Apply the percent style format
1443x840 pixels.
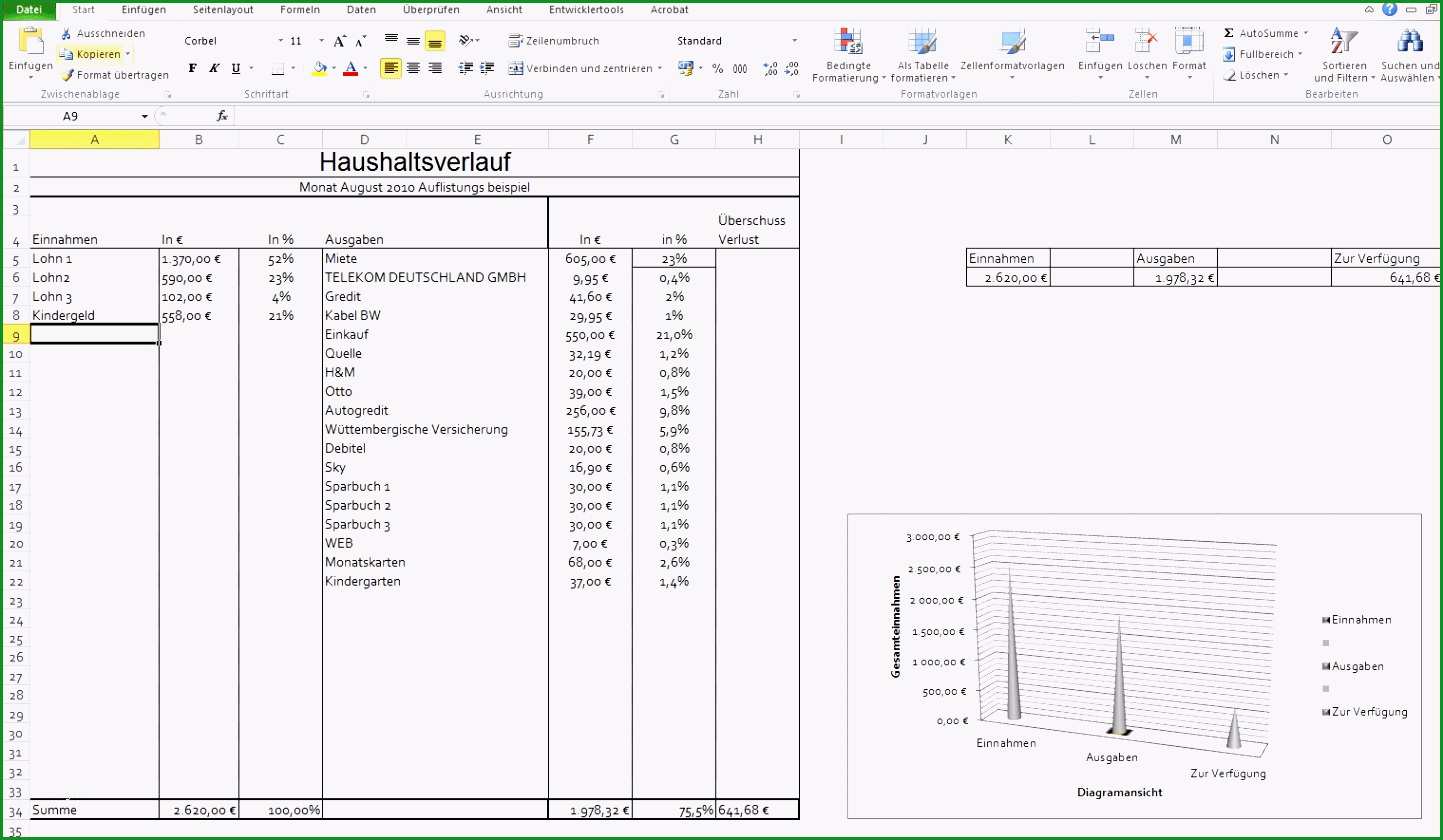[718, 68]
